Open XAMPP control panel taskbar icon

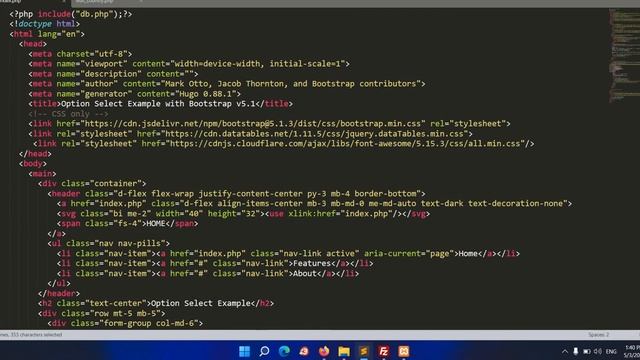(404, 351)
